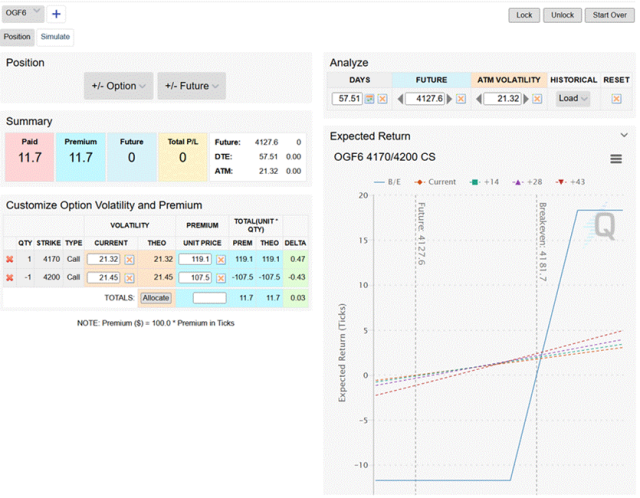
Task: Open the chart hamburger menu
Action: [x=617, y=159]
